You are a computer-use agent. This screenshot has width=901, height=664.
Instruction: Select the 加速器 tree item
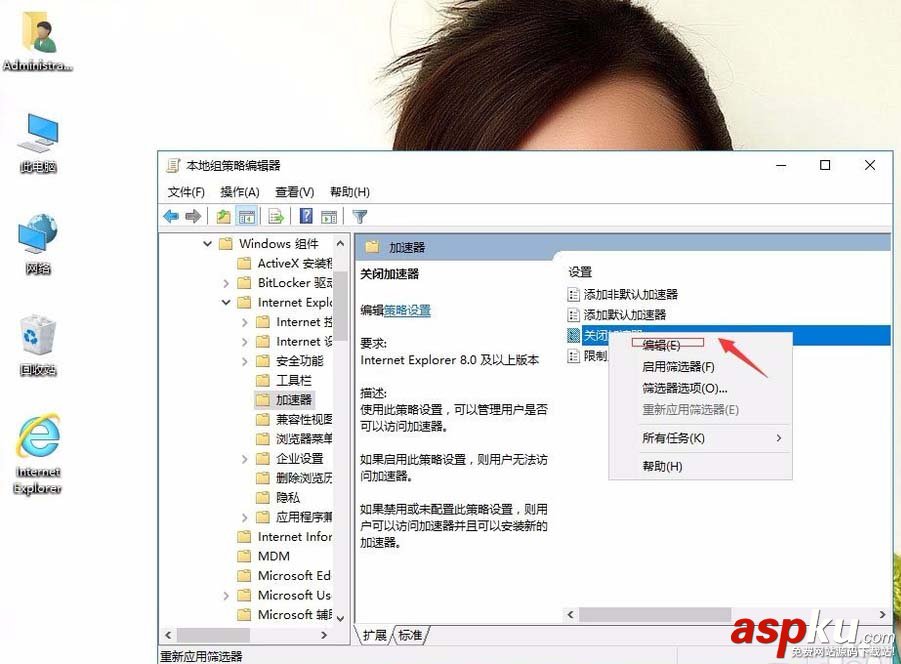(294, 400)
